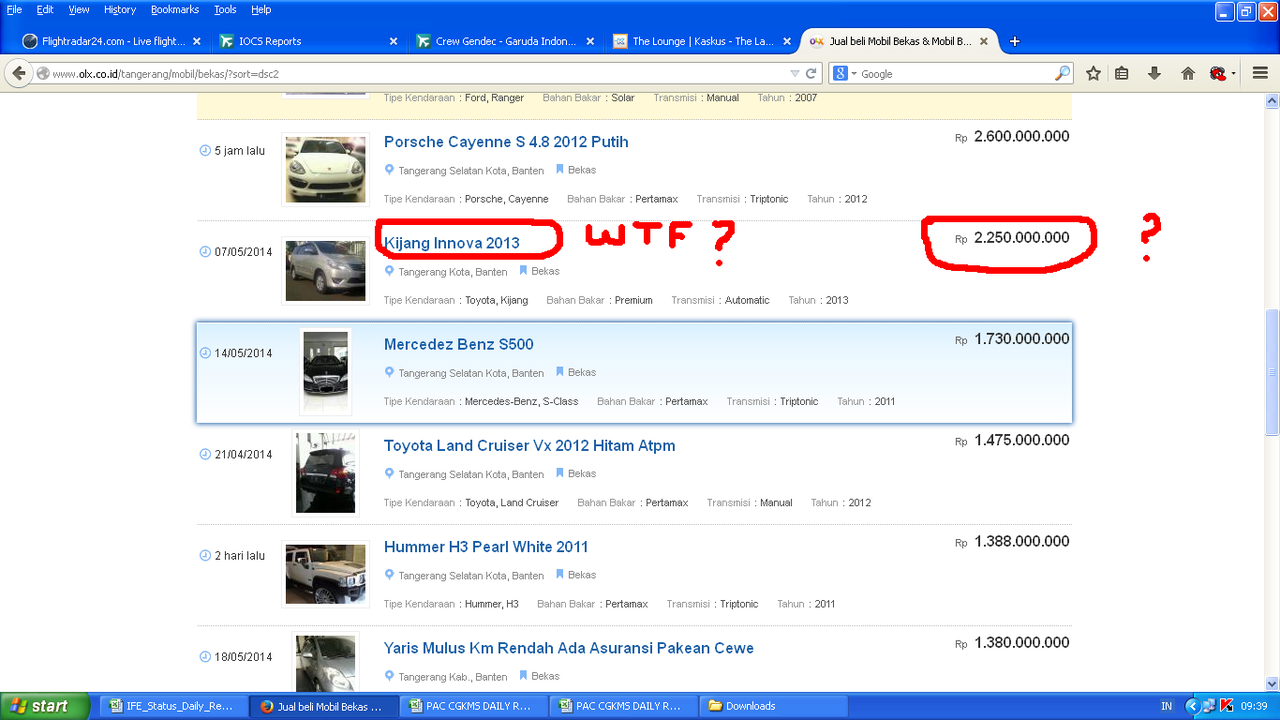Viewport: 1280px width, 720px height.
Task: Go to the Home page icon
Action: (x=1188, y=73)
